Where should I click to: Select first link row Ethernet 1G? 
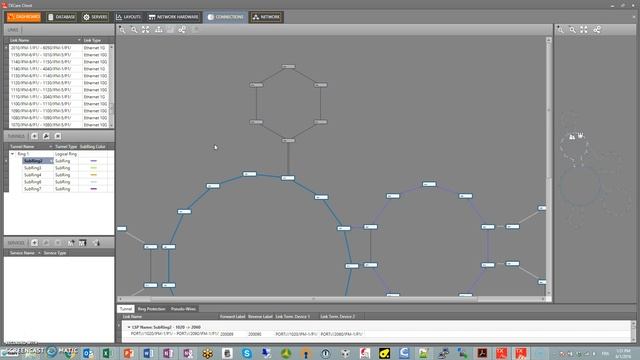(x=58, y=48)
